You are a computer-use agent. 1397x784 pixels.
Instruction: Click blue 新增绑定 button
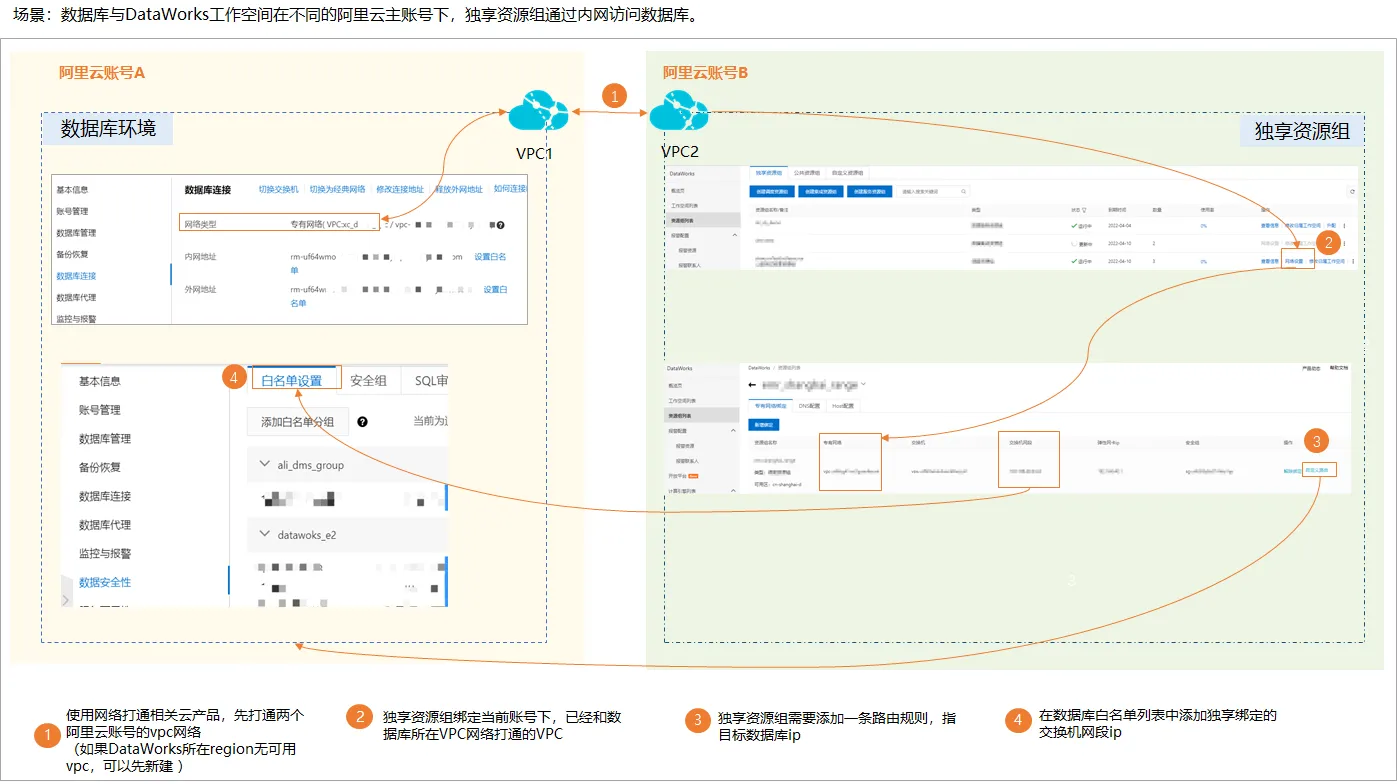click(764, 425)
